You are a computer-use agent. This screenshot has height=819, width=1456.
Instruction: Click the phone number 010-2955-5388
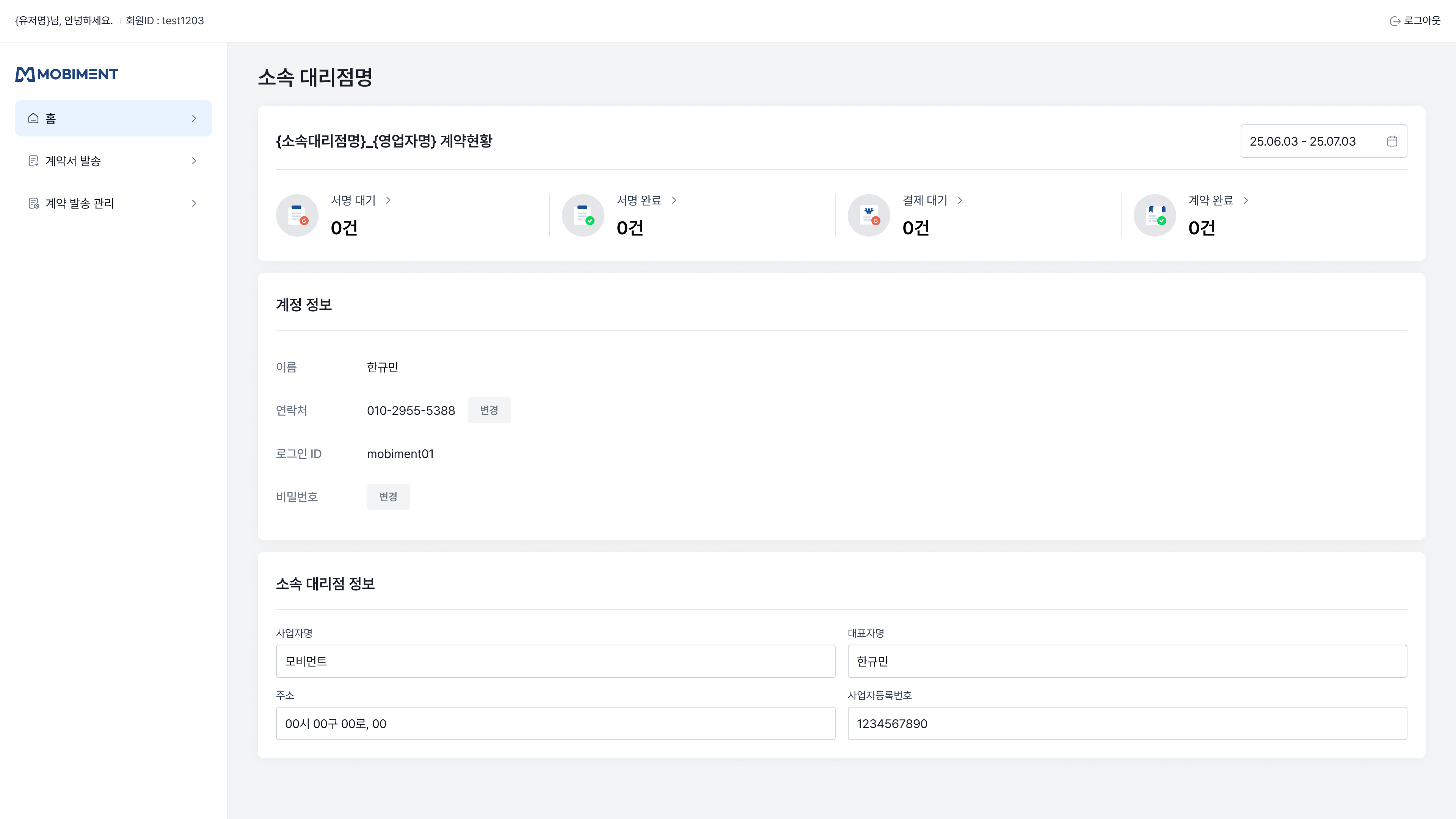coord(411,410)
